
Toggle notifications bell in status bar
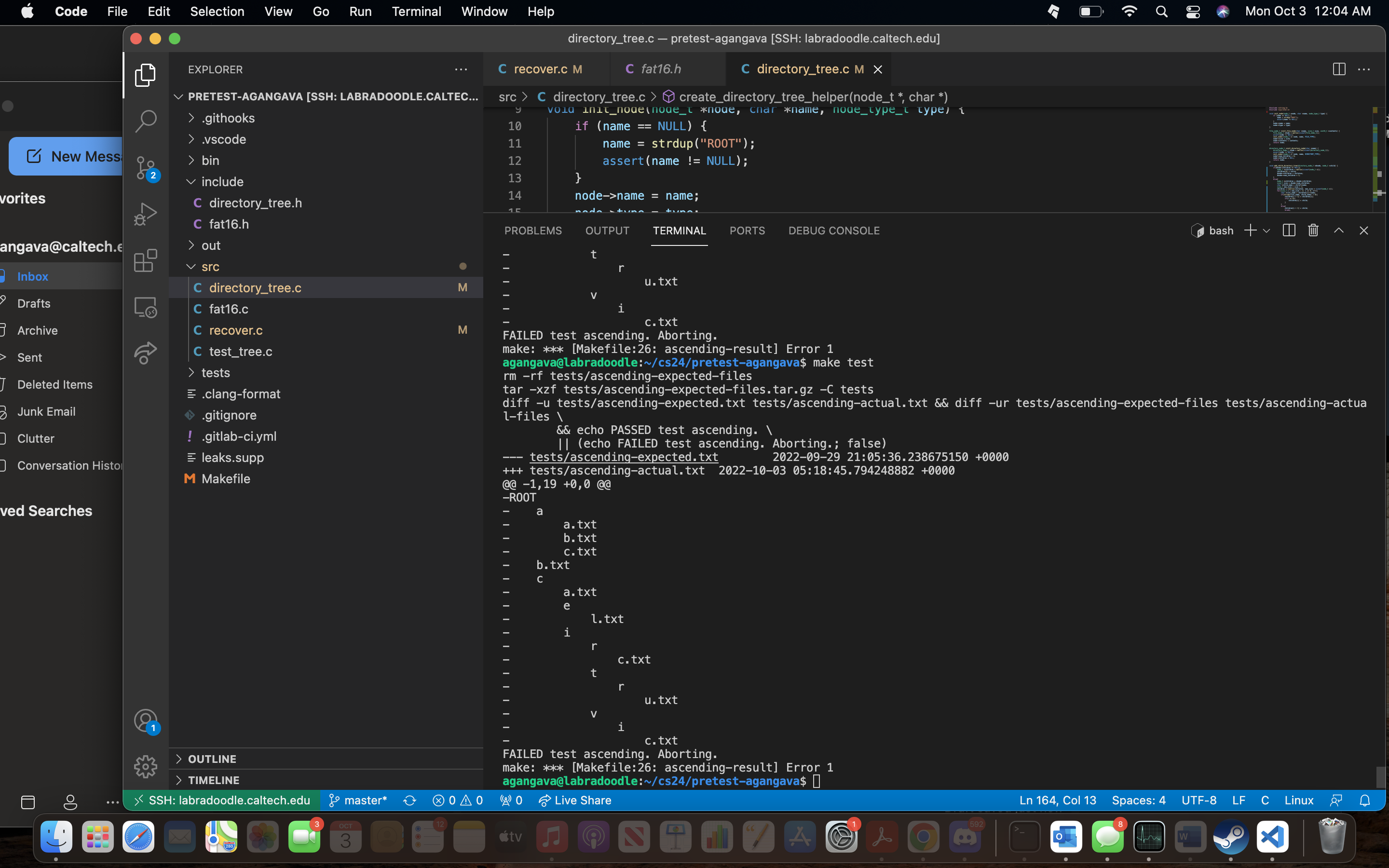click(x=1365, y=800)
